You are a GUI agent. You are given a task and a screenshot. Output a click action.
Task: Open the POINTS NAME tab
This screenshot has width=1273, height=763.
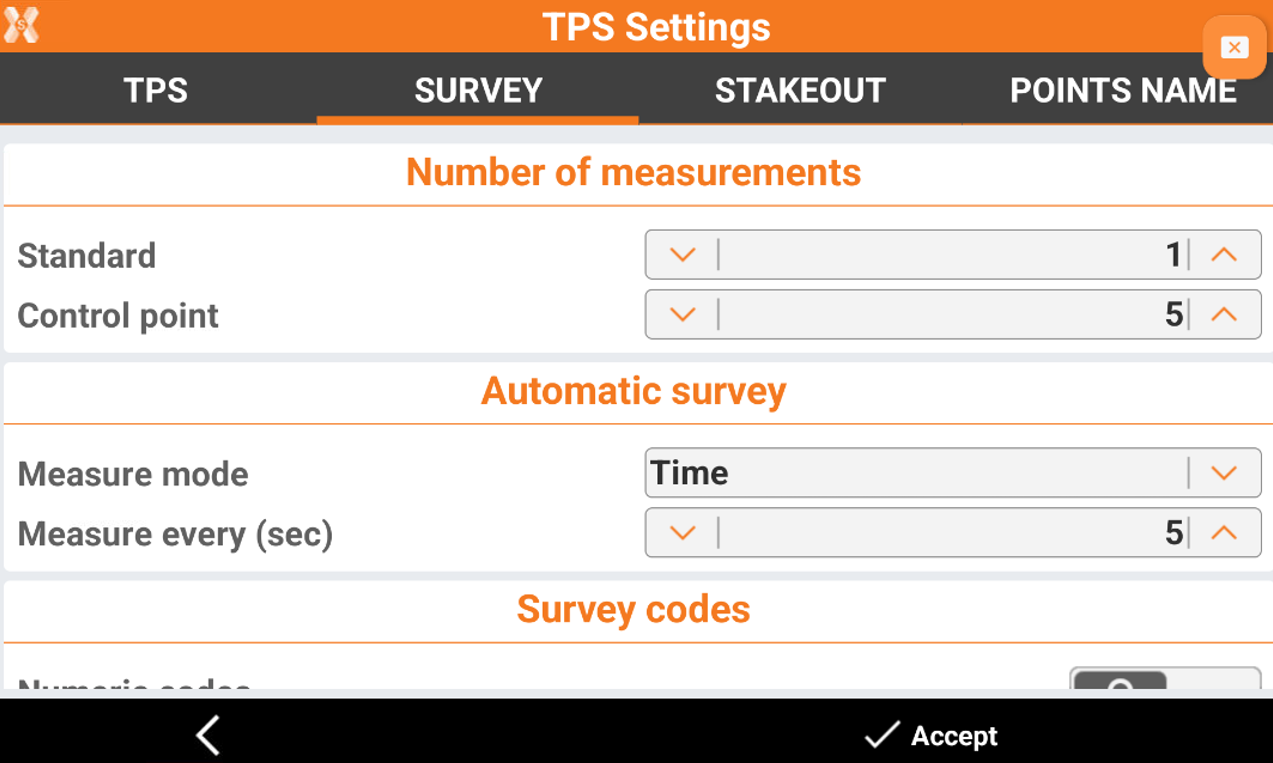(x=1123, y=90)
